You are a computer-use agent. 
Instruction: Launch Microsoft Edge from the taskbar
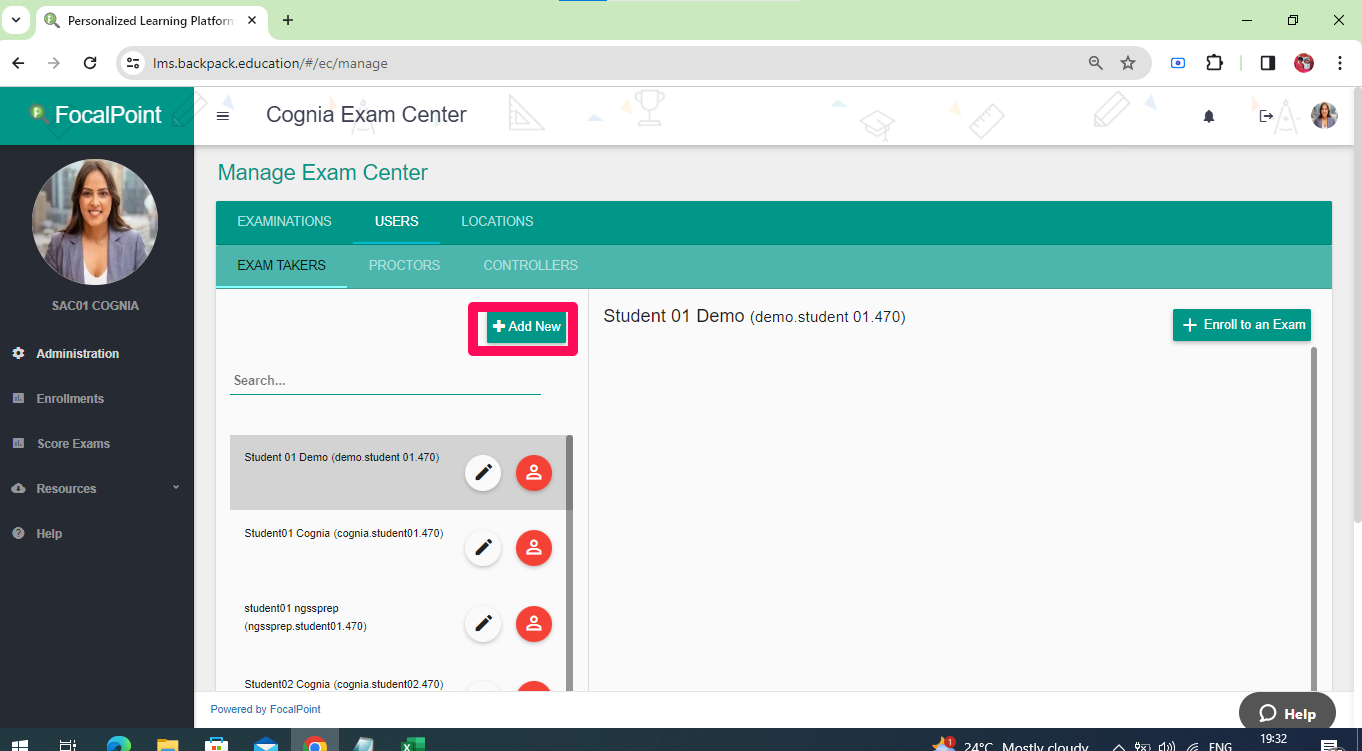pos(119,745)
